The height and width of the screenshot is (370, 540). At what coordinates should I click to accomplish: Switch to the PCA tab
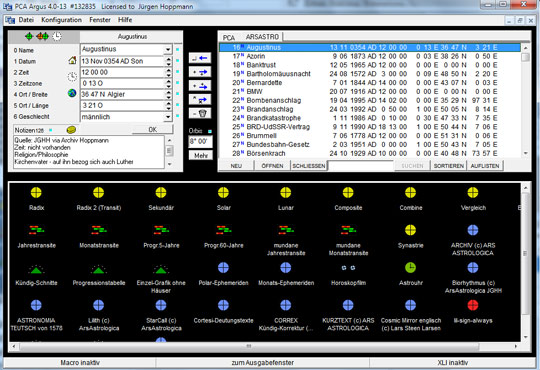229,37
